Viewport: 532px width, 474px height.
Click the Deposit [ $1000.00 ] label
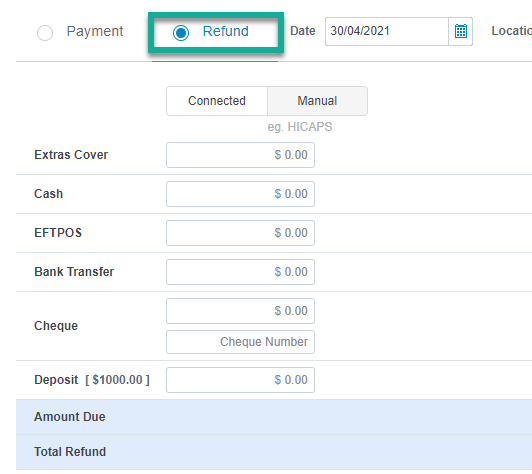92,380
